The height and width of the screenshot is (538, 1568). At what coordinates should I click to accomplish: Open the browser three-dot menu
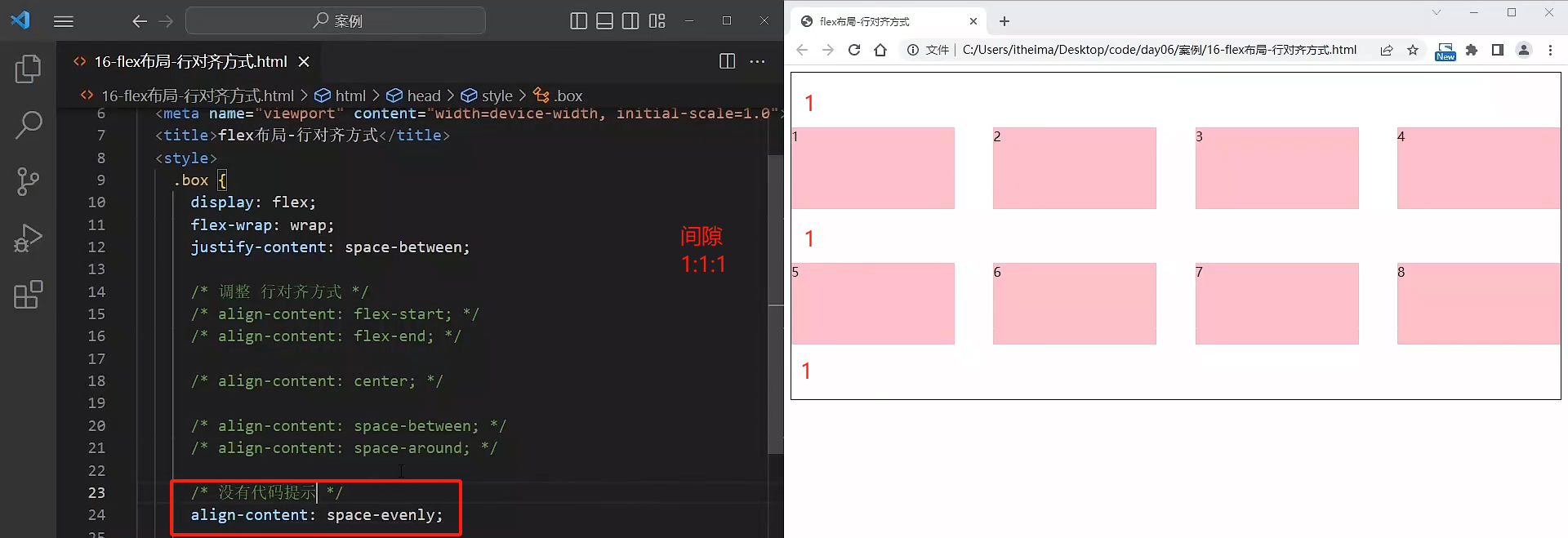[x=1550, y=50]
